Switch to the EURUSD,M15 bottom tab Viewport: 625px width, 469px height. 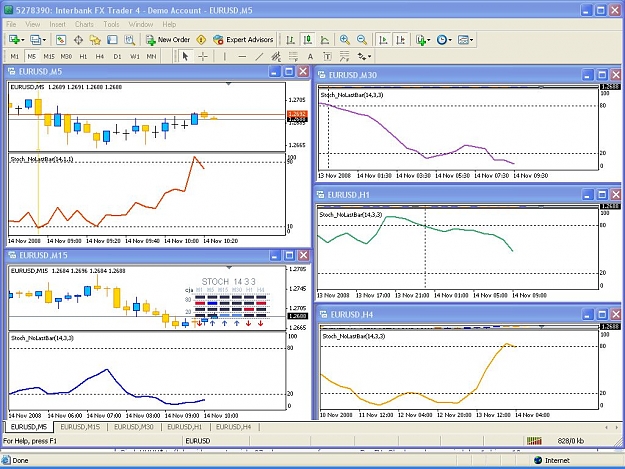[80, 427]
